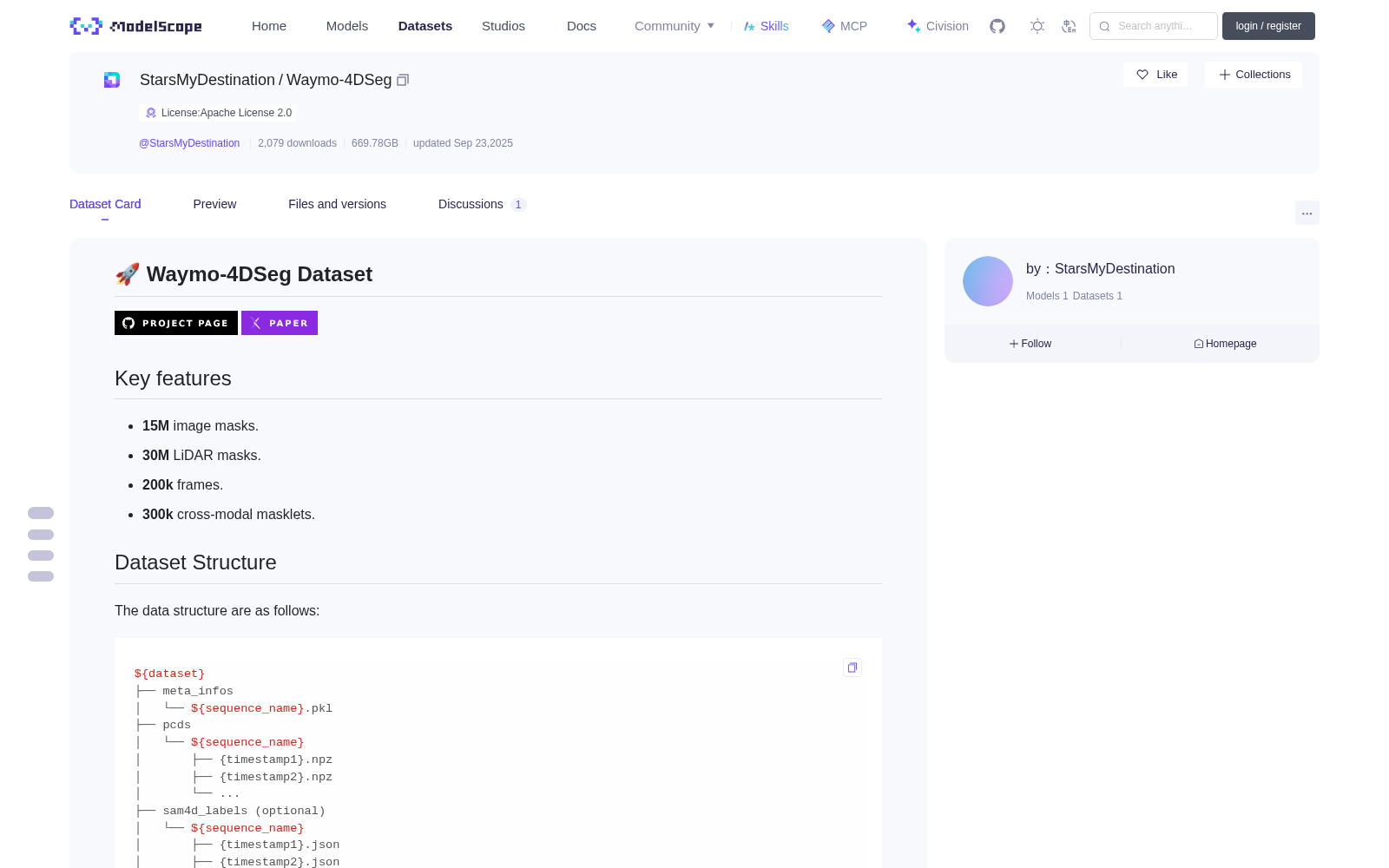Expand the Community dropdown menu
The image size is (1389, 868).
click(675, 26)
